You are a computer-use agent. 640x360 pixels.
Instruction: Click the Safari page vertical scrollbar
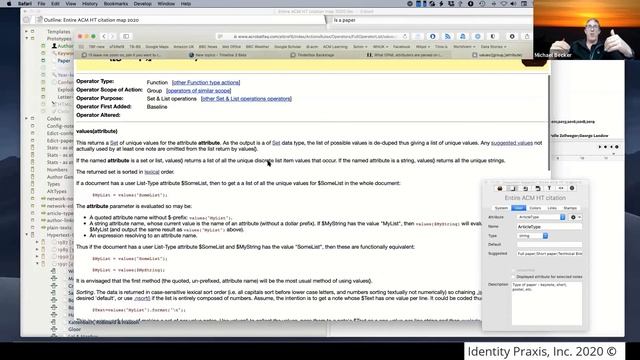click(x=548, y=122)
